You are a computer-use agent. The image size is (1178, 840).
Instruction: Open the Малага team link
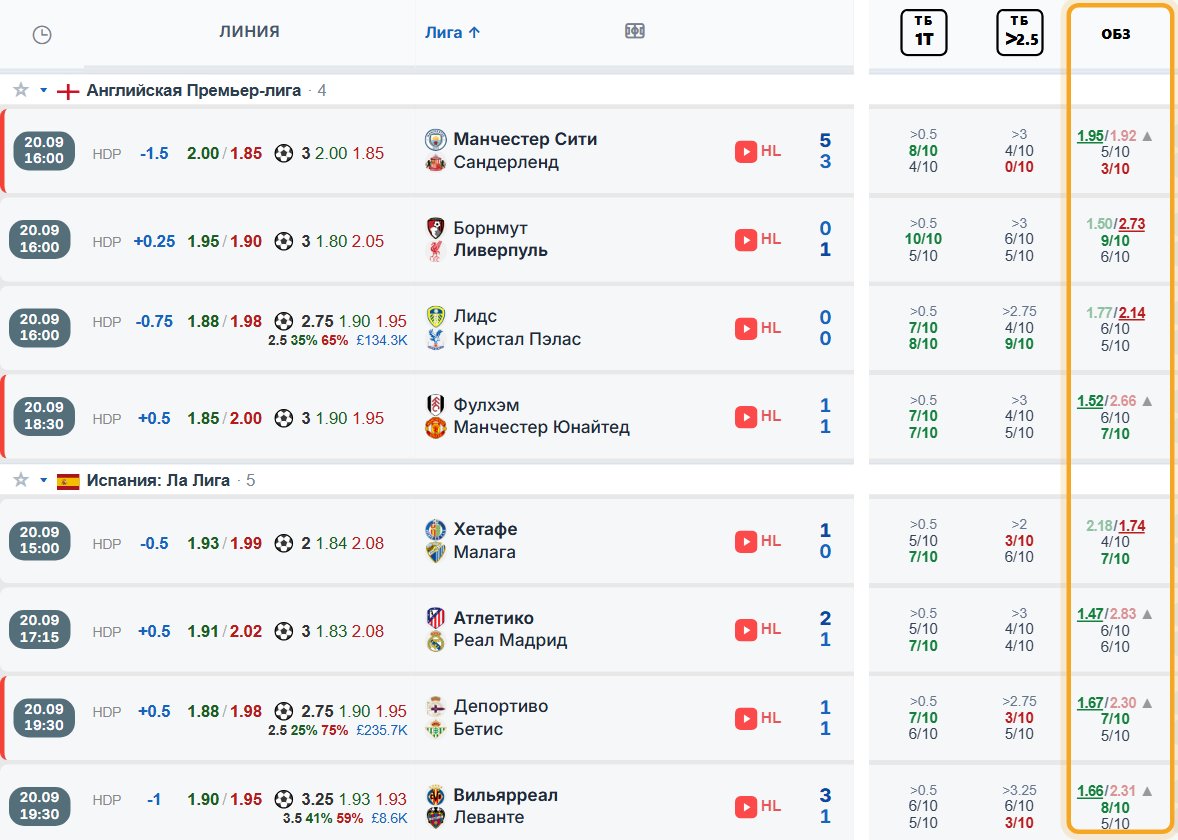(x=484, y=551)
